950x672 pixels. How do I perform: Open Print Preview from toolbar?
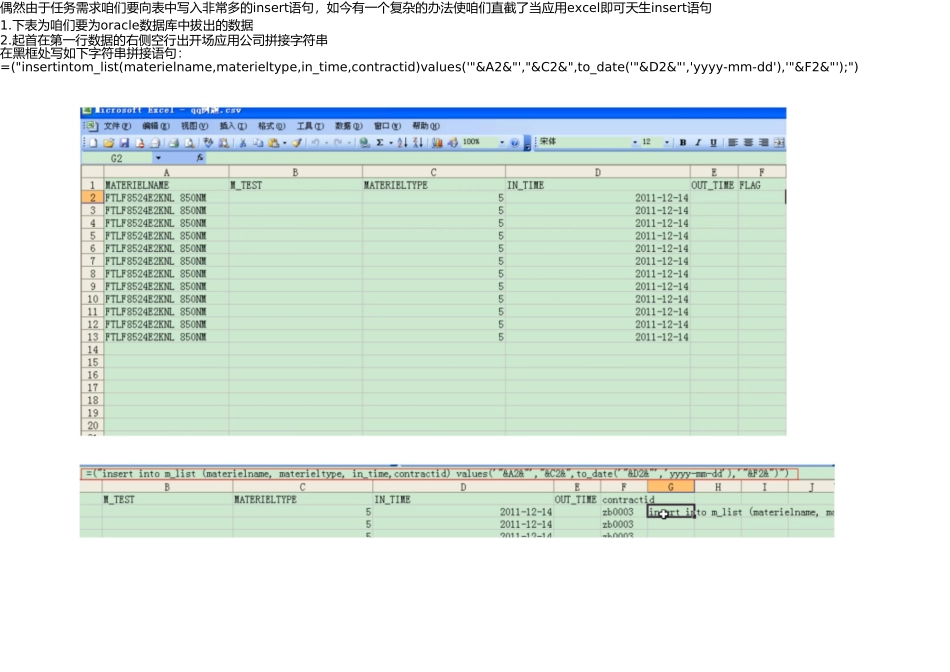tap(190, 143)
